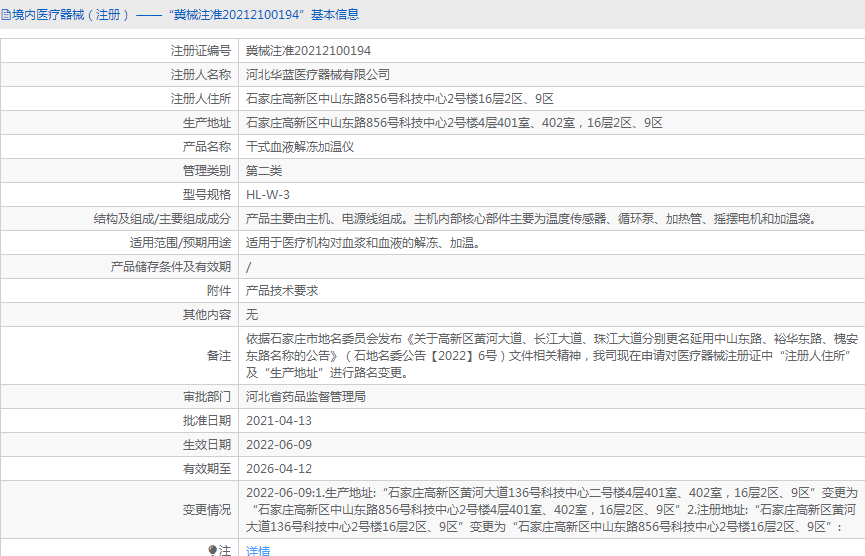Click attachment value 产品技术要求
The image size is (865, 556).
click(x=282, y=291)
